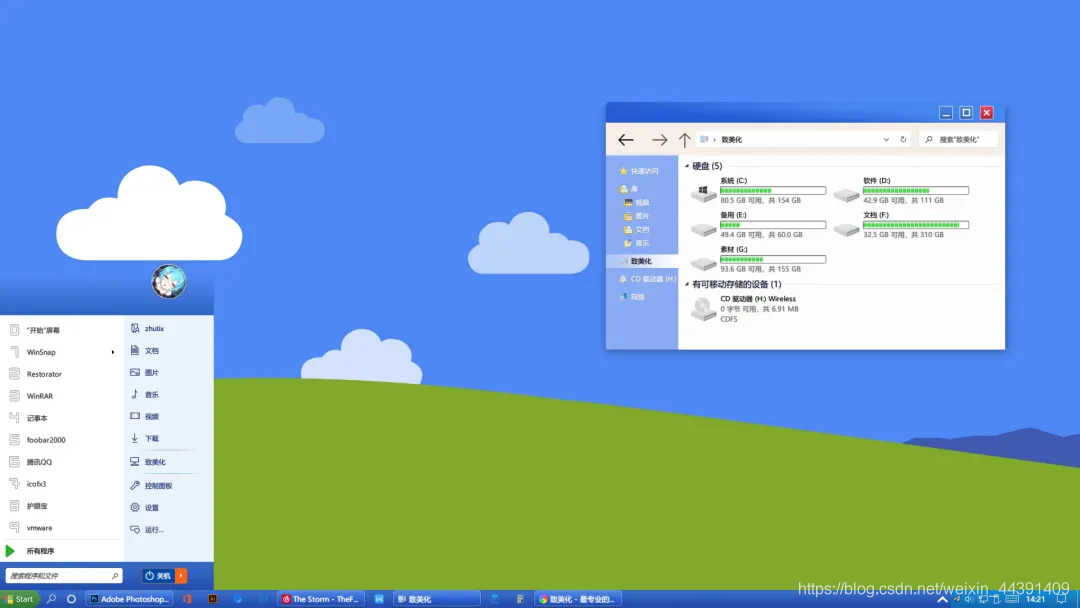Click the vmware program icon
Screen dimensions: 1080x608
pos(14,528)
